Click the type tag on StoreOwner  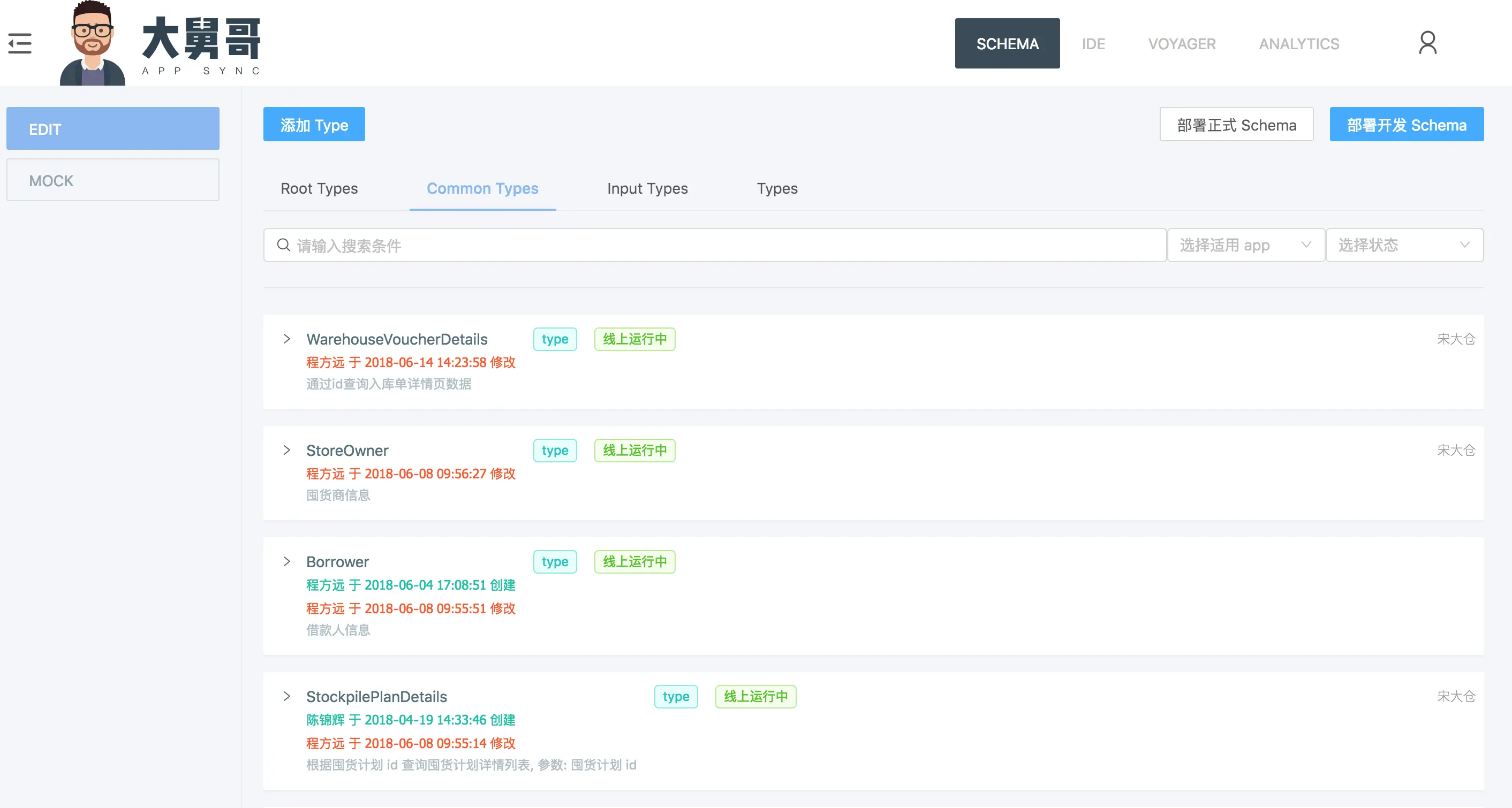555,451
